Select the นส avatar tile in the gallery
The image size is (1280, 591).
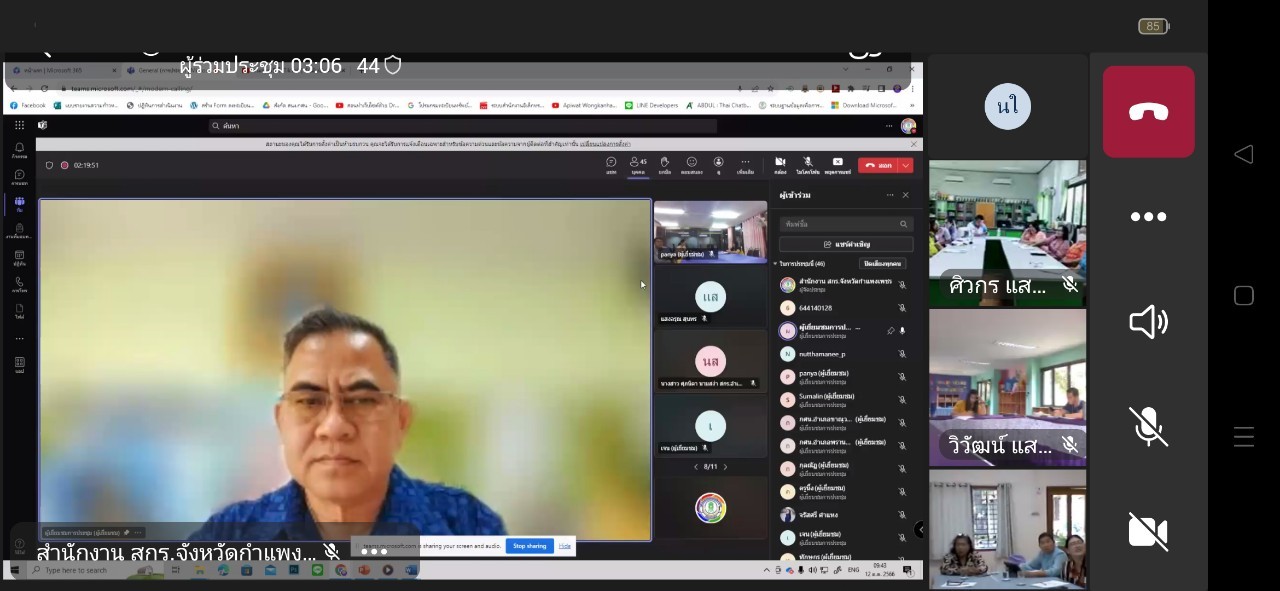(710, 361)
